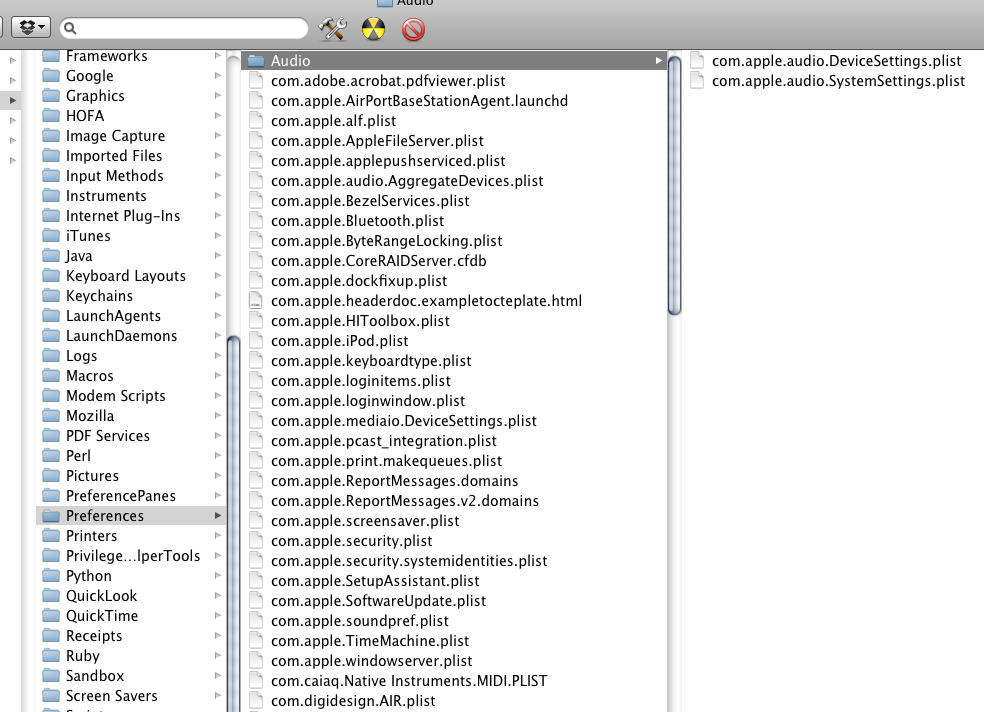The width and height of the screenshot is (984, 712).
Task: Click the Screen Savers folder icon
Action: [x=51, y=696]
